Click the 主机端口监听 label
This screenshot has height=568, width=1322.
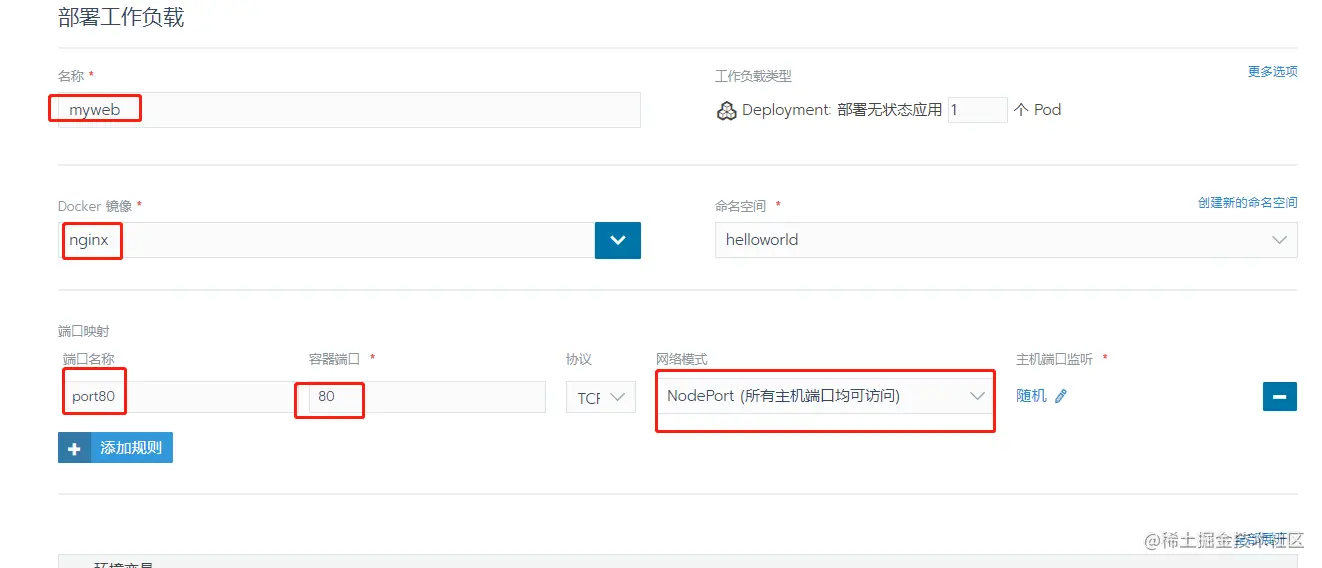1054,359
